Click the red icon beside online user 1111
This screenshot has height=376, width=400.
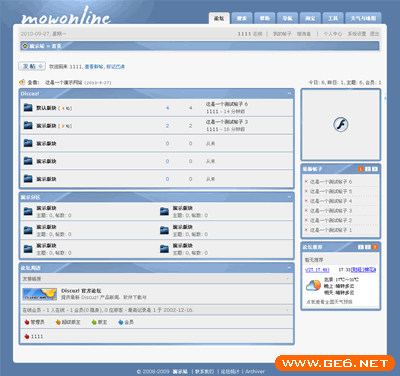coord(27,336)
